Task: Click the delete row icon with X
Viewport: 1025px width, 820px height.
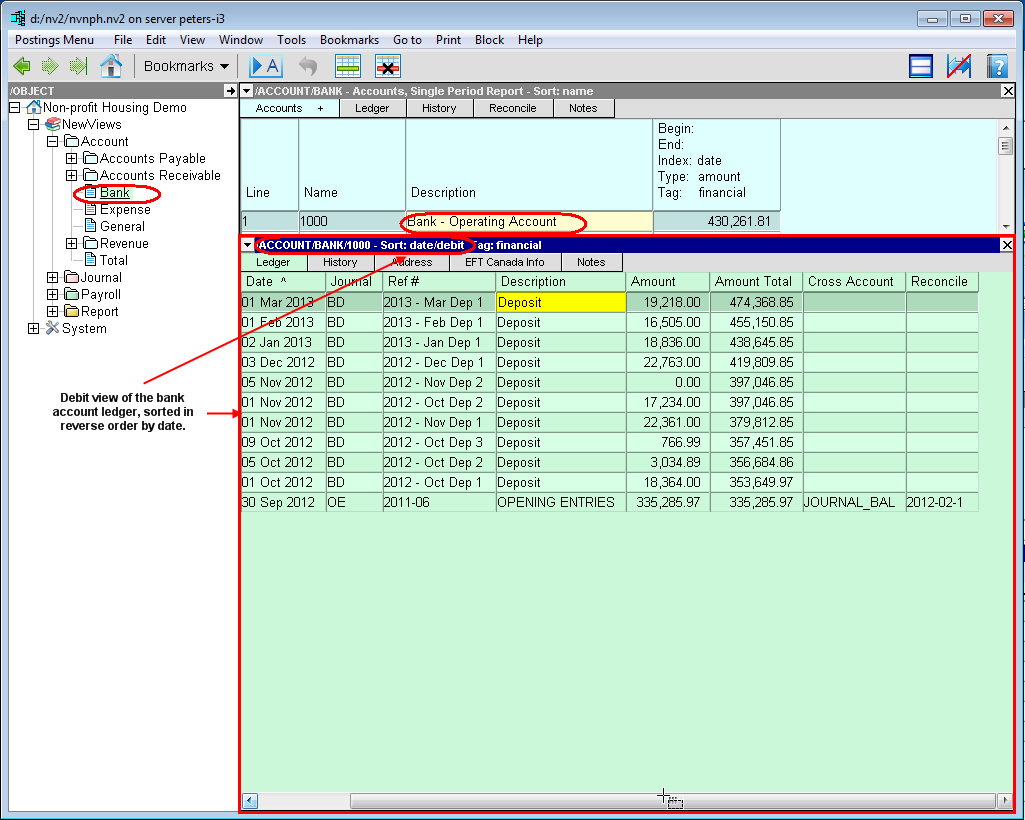Action: point(388,66)
